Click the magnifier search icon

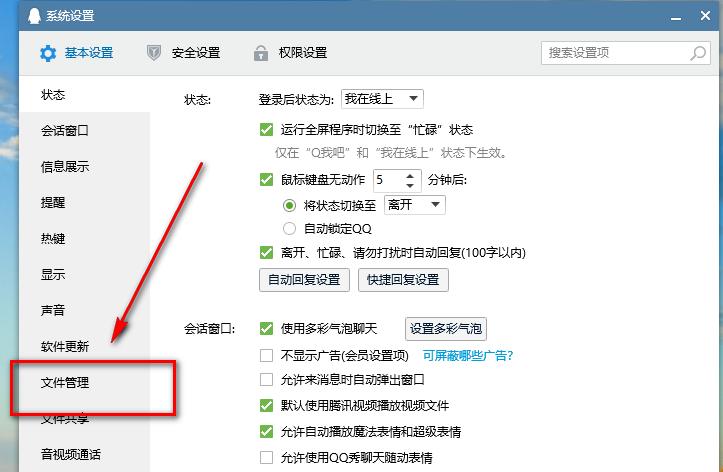[698, 53]
